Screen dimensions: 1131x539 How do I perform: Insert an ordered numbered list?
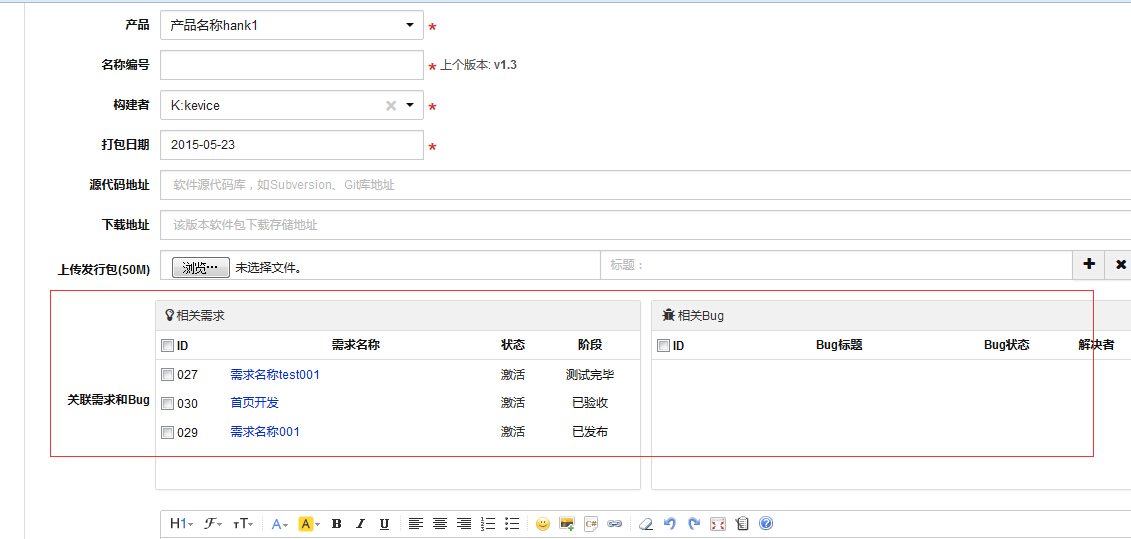488,524
